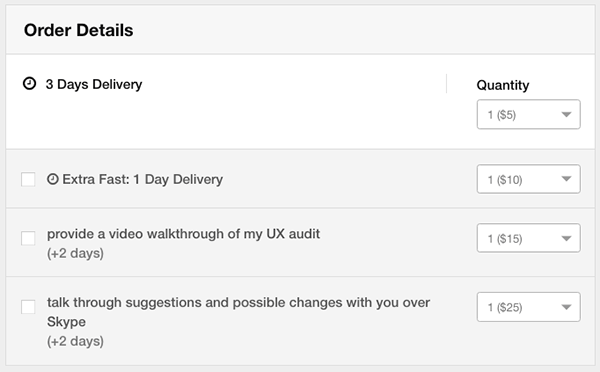The width and height of the screenshot is (600, 372).
Task: Open the 1 ($5) quantity dropdown
Action: click(528, 114)
